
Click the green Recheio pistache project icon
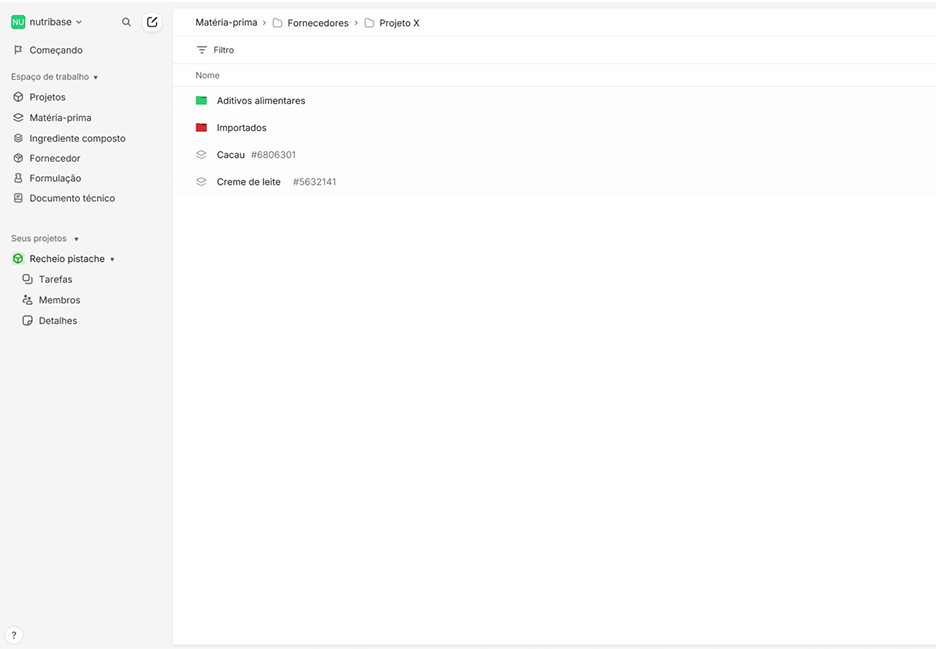(x=18, y=259)
